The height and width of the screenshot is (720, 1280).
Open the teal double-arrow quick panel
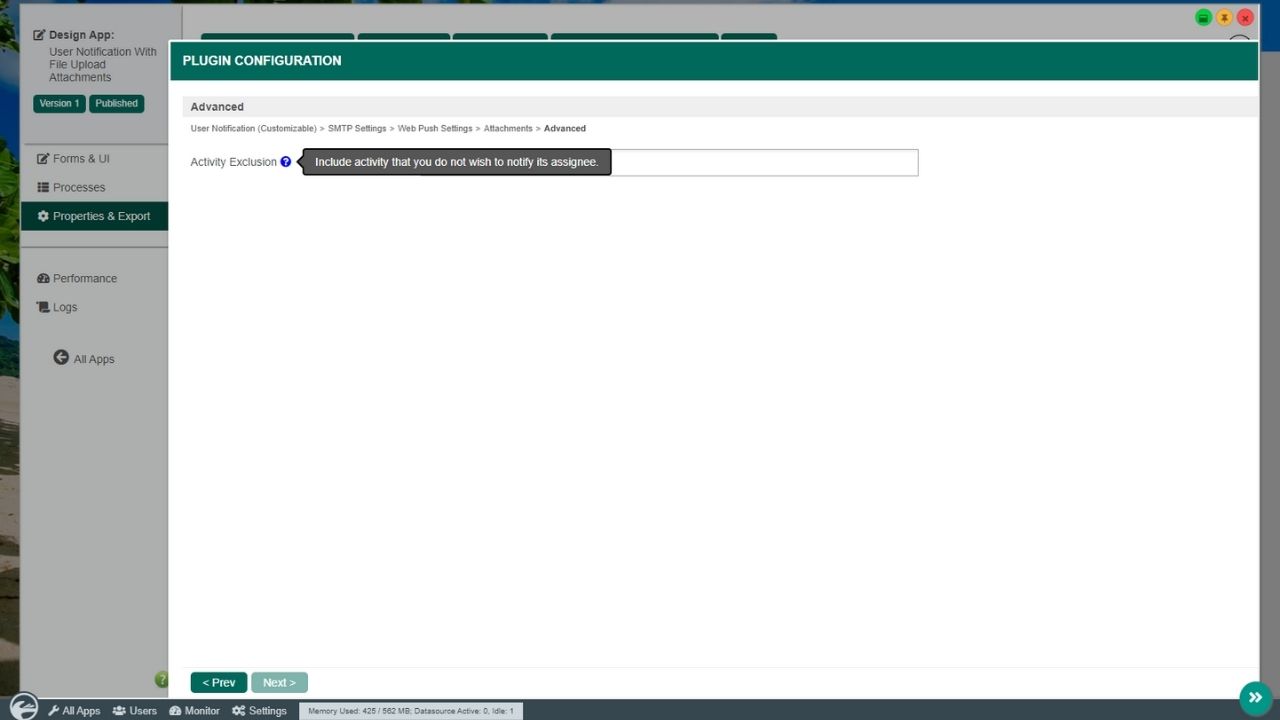coord(1255,697)
